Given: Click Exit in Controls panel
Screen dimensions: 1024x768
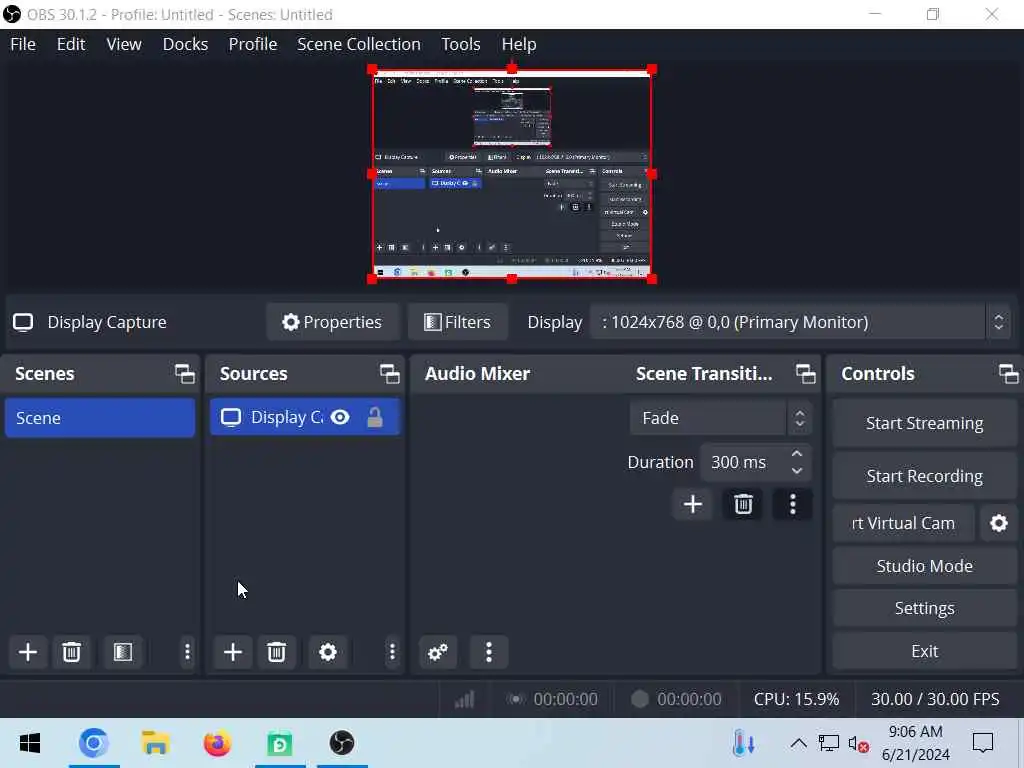Looking at the screenshot, I should (924, 652).
